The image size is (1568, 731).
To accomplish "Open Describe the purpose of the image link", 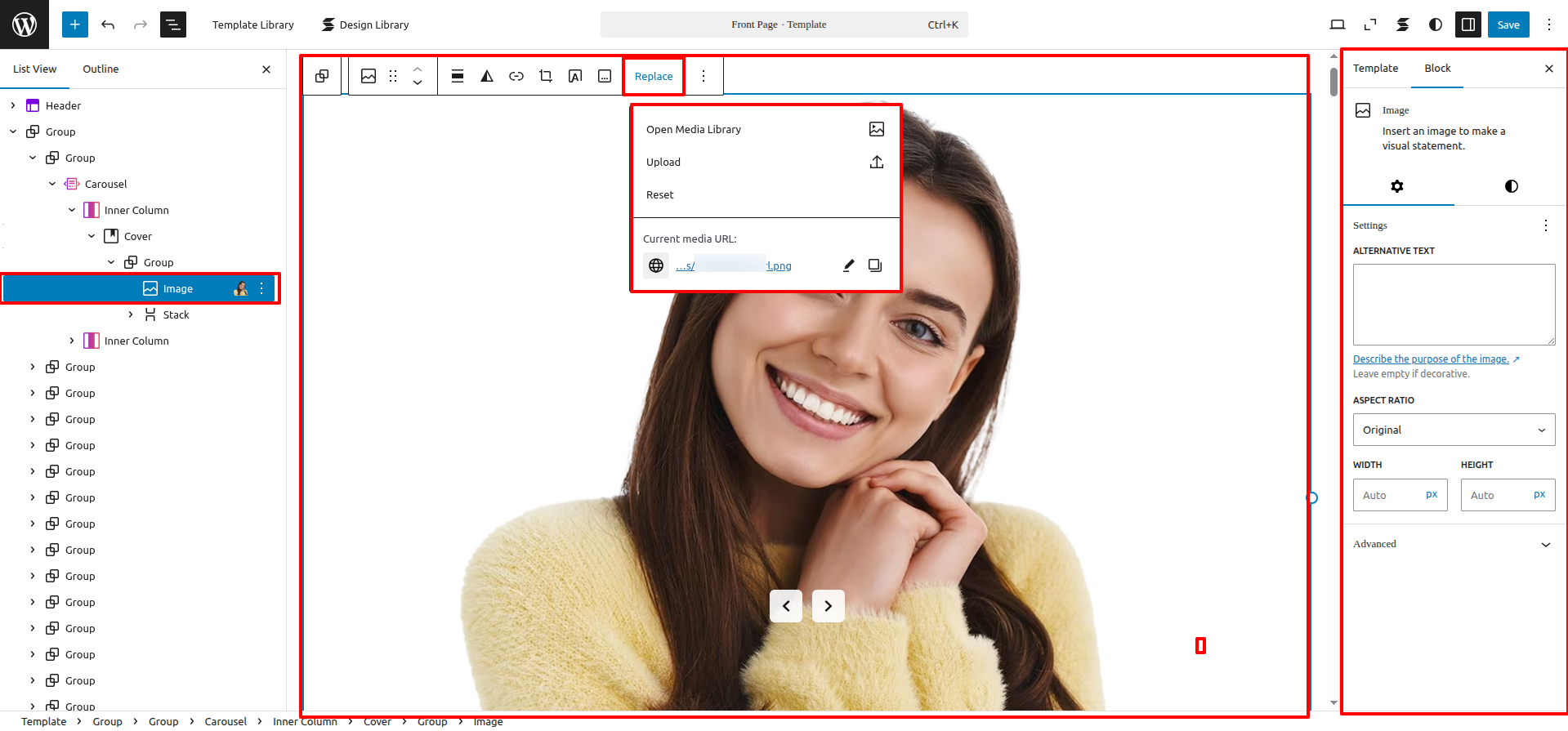I will coord(1430,359).
